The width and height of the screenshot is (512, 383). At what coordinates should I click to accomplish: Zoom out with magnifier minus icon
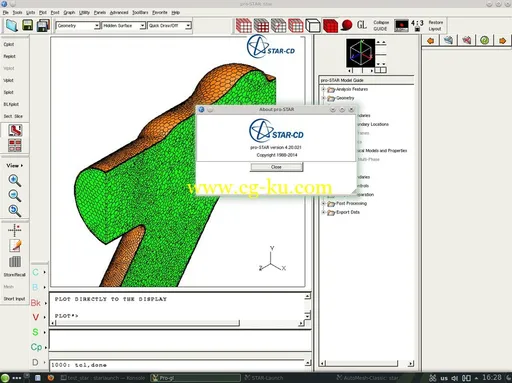(14, 195)
